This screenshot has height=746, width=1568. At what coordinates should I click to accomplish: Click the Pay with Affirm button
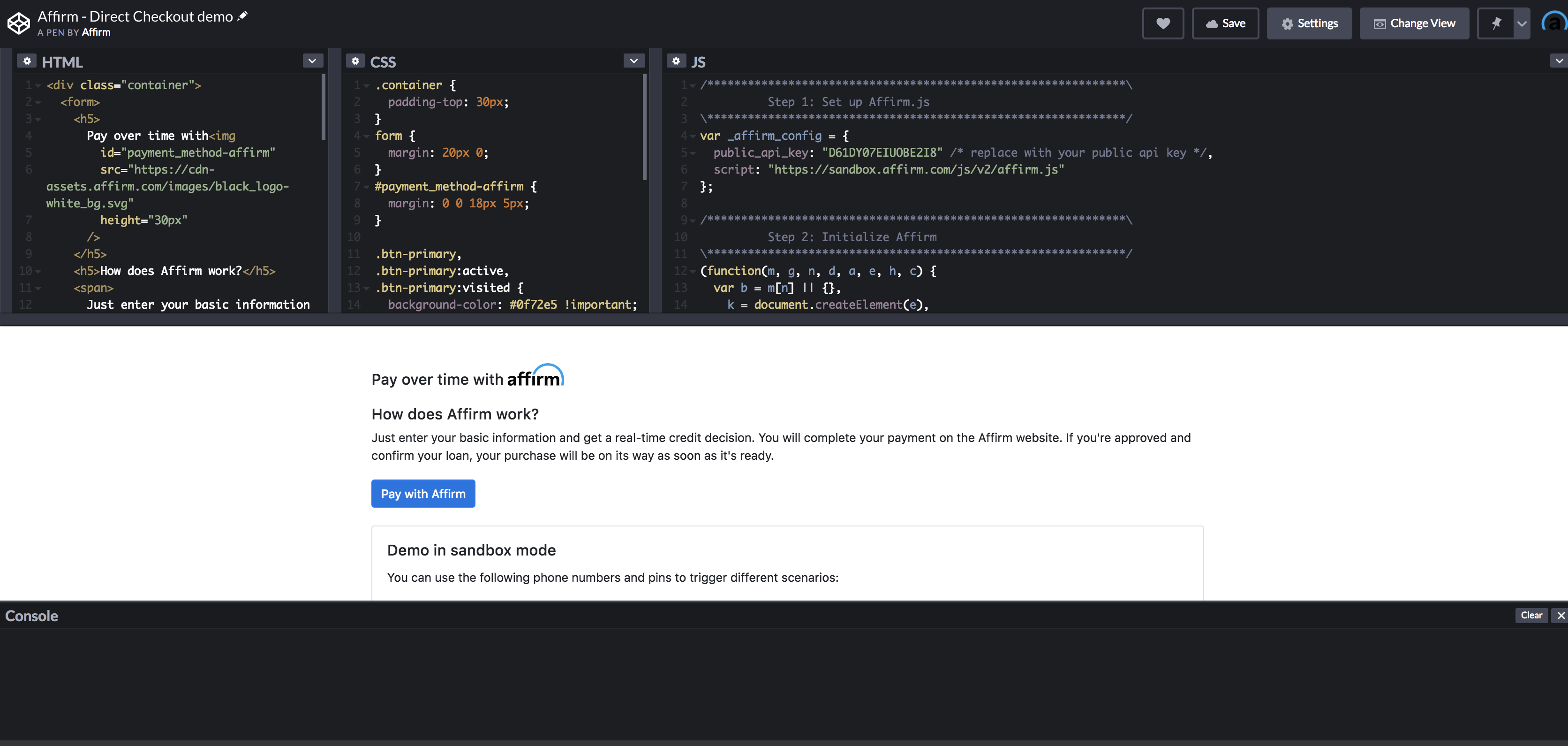click(423, 493)
